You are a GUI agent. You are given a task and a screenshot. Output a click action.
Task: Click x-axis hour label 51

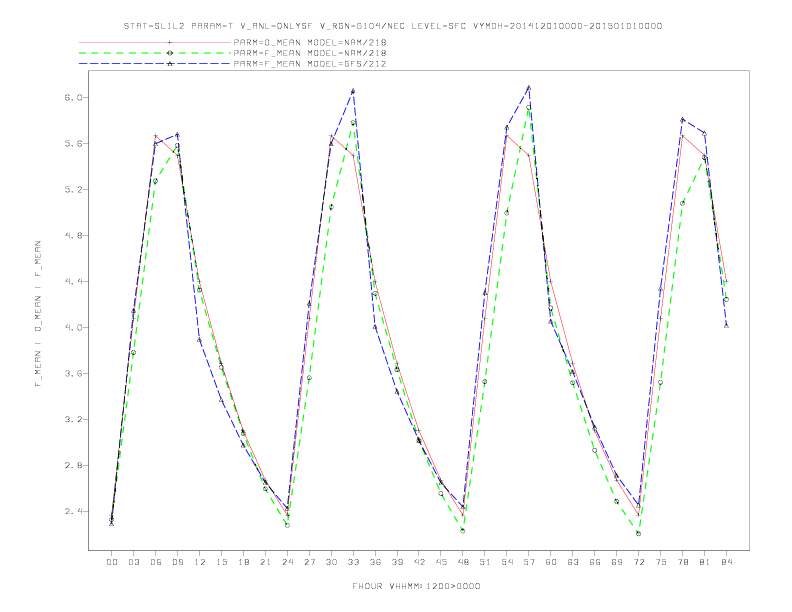(485, 562)
